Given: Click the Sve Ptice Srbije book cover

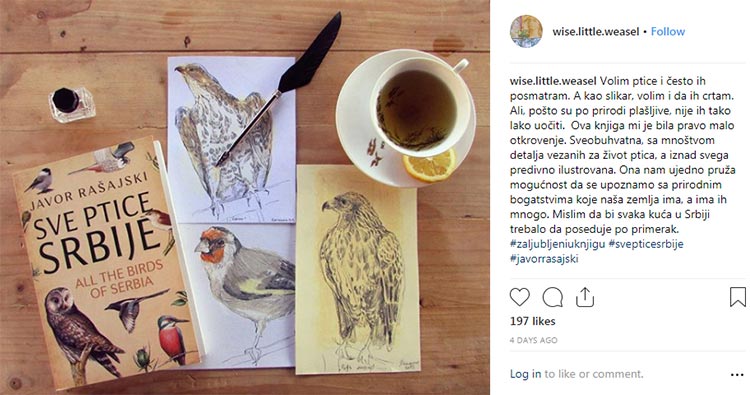Looking at the screenshot, I should 108,261.
